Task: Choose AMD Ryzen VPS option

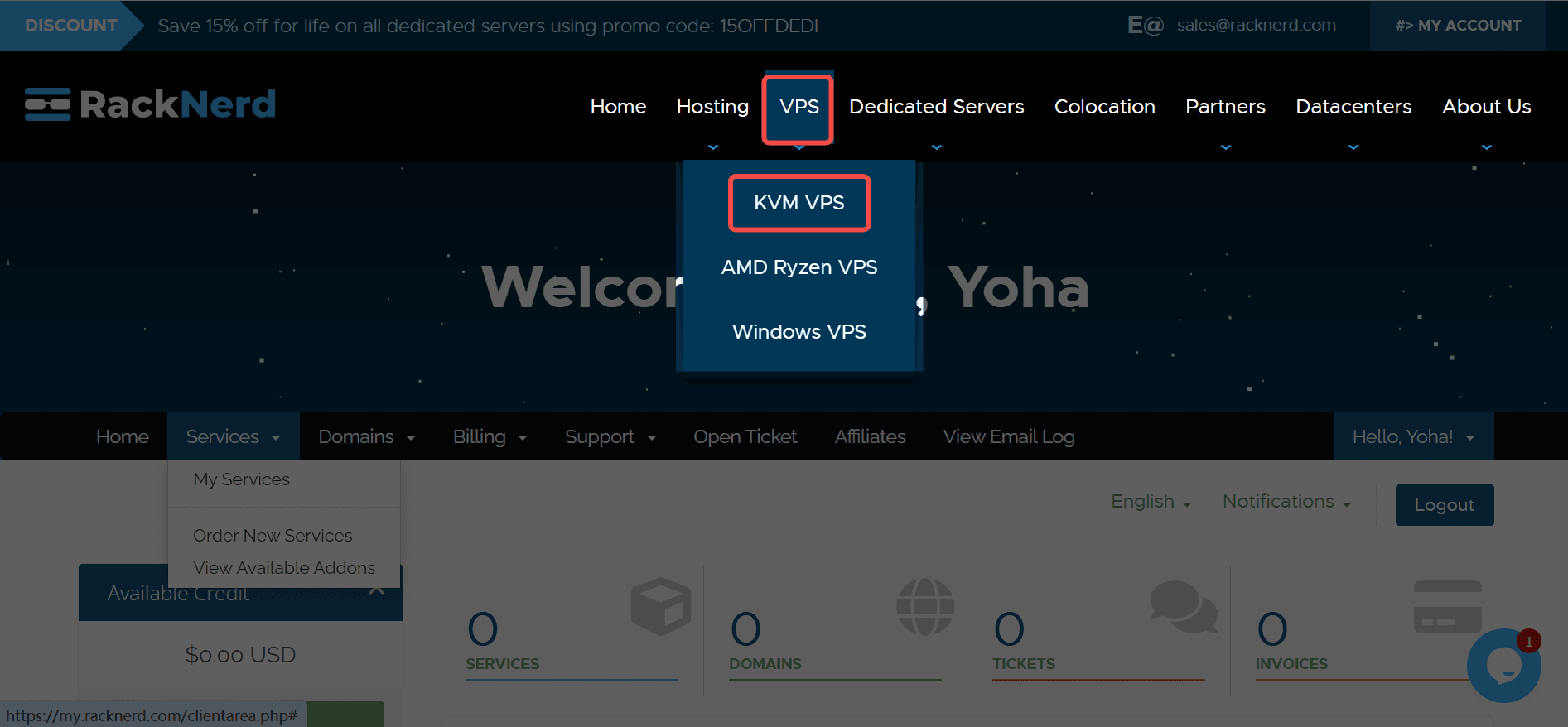Action: click(x=798, y=267)
